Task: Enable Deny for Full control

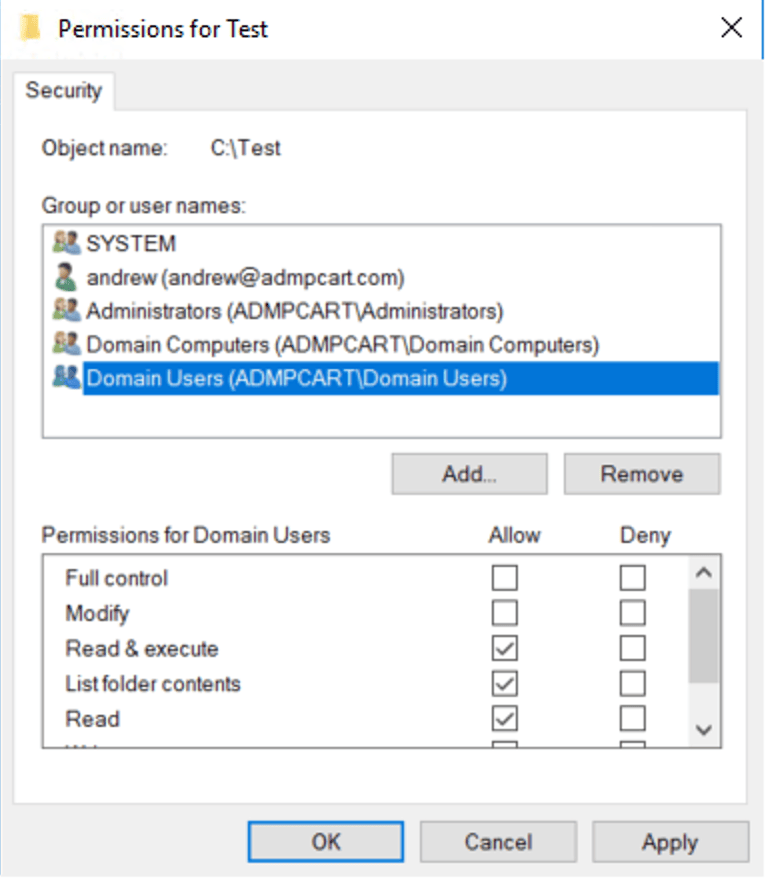Action: (x=633, y=578)
